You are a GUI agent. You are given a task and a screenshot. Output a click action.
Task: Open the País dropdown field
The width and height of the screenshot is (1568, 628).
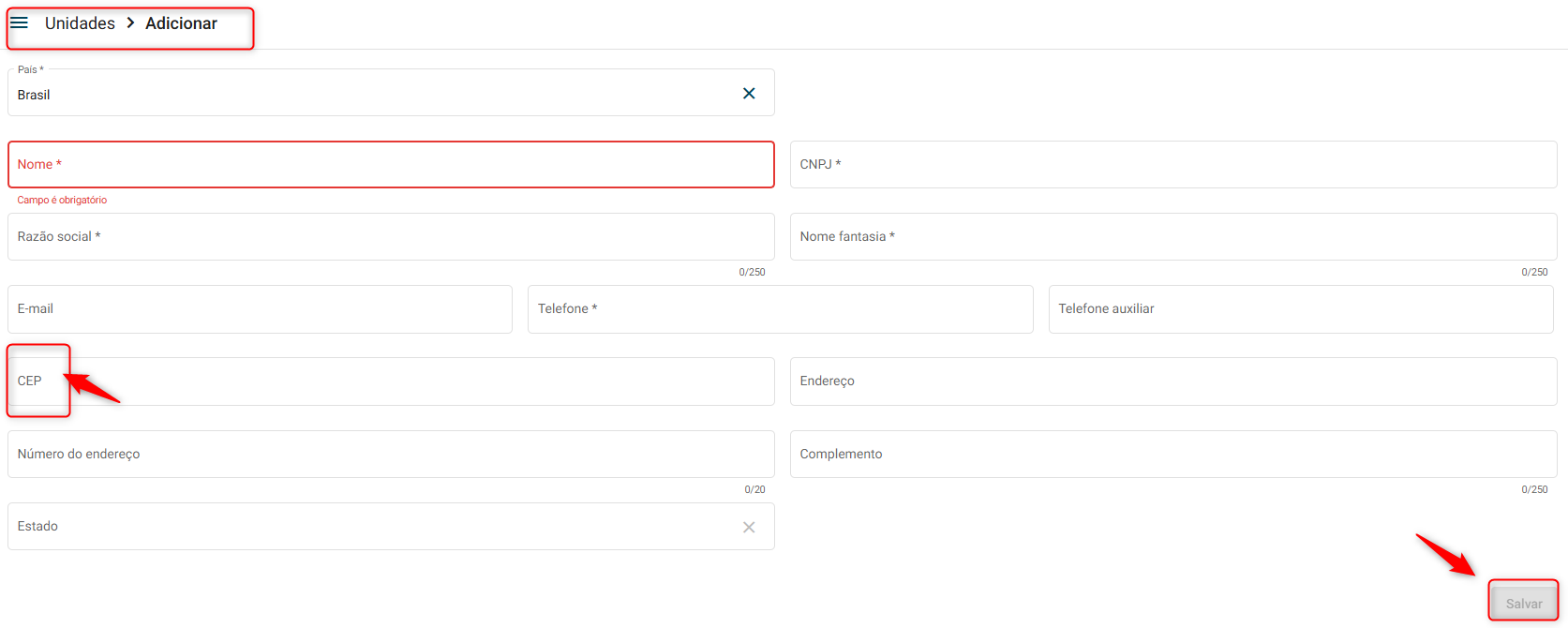coord(375,94)
